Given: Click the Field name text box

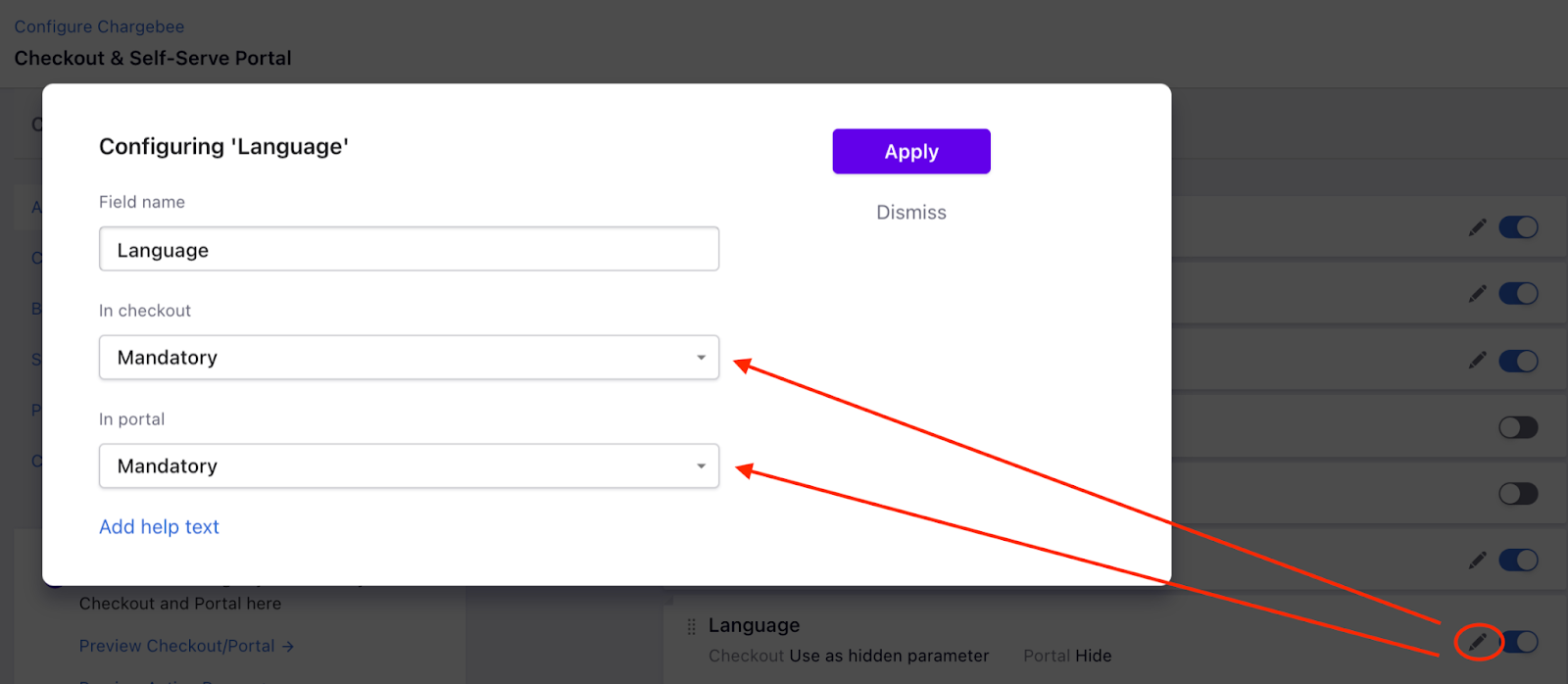Looking at the screenshot, I should coord(409,250).
